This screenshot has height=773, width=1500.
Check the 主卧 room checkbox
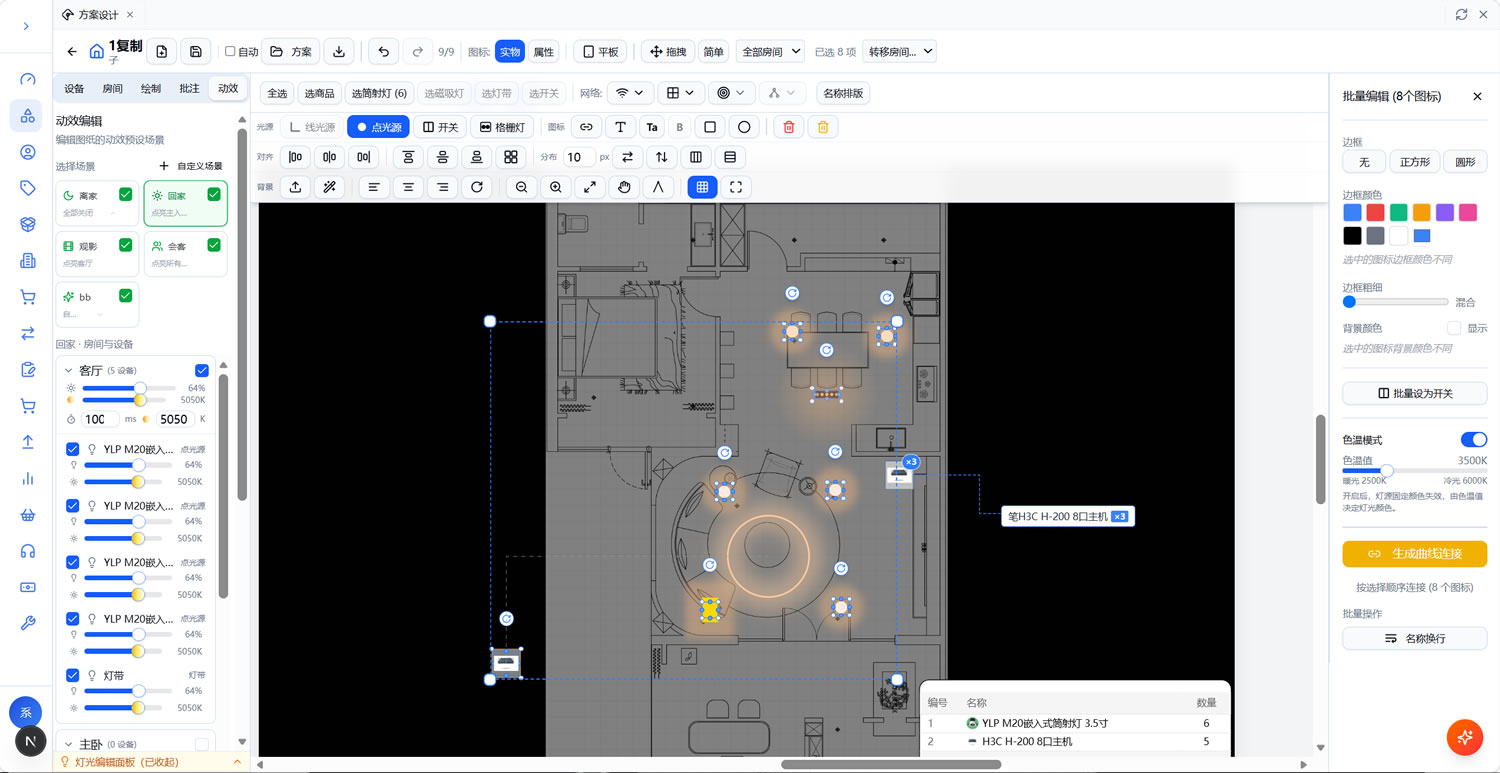pos(202,744)
